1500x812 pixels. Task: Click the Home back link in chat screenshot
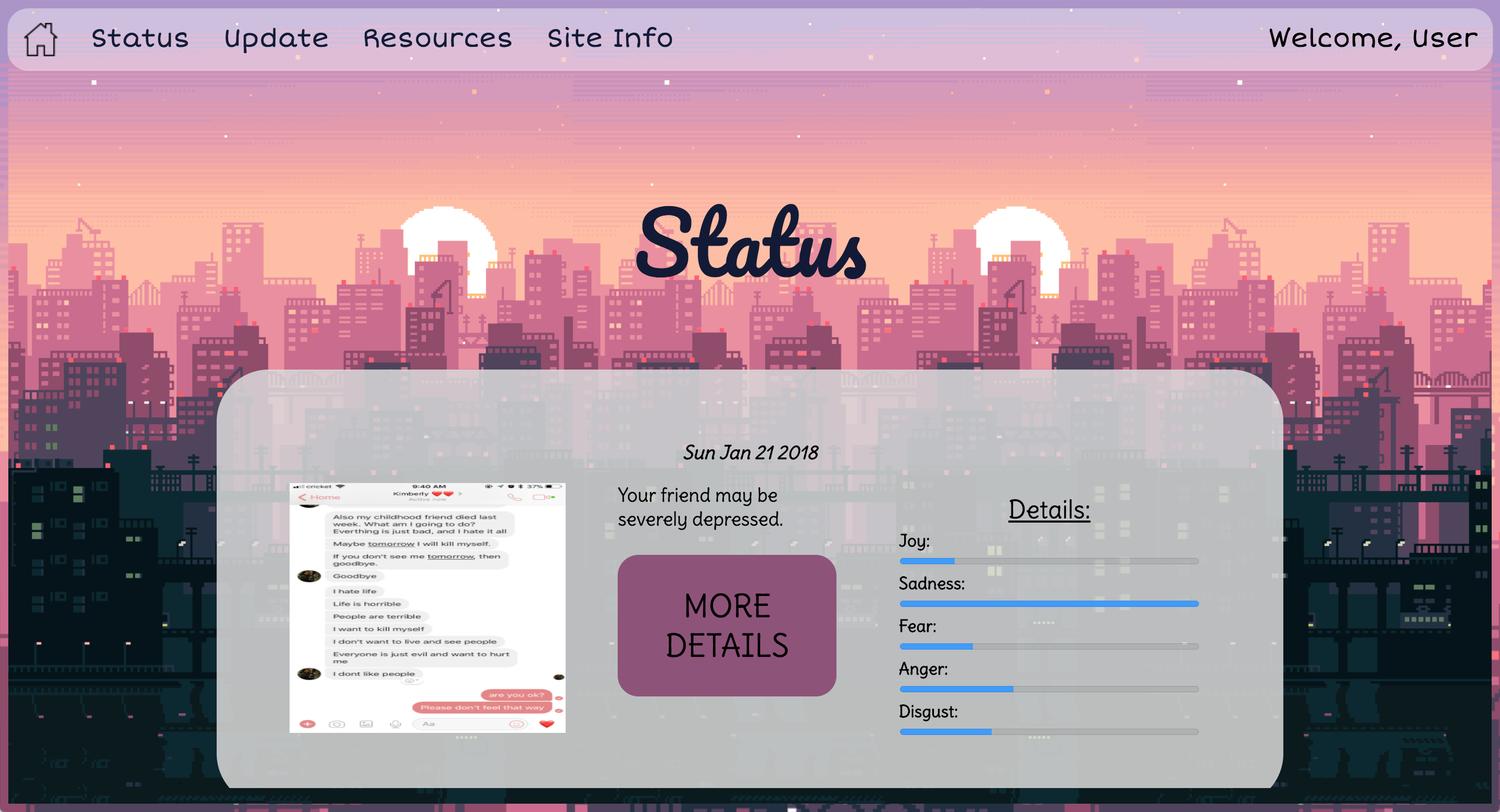(x=319, y=497)
